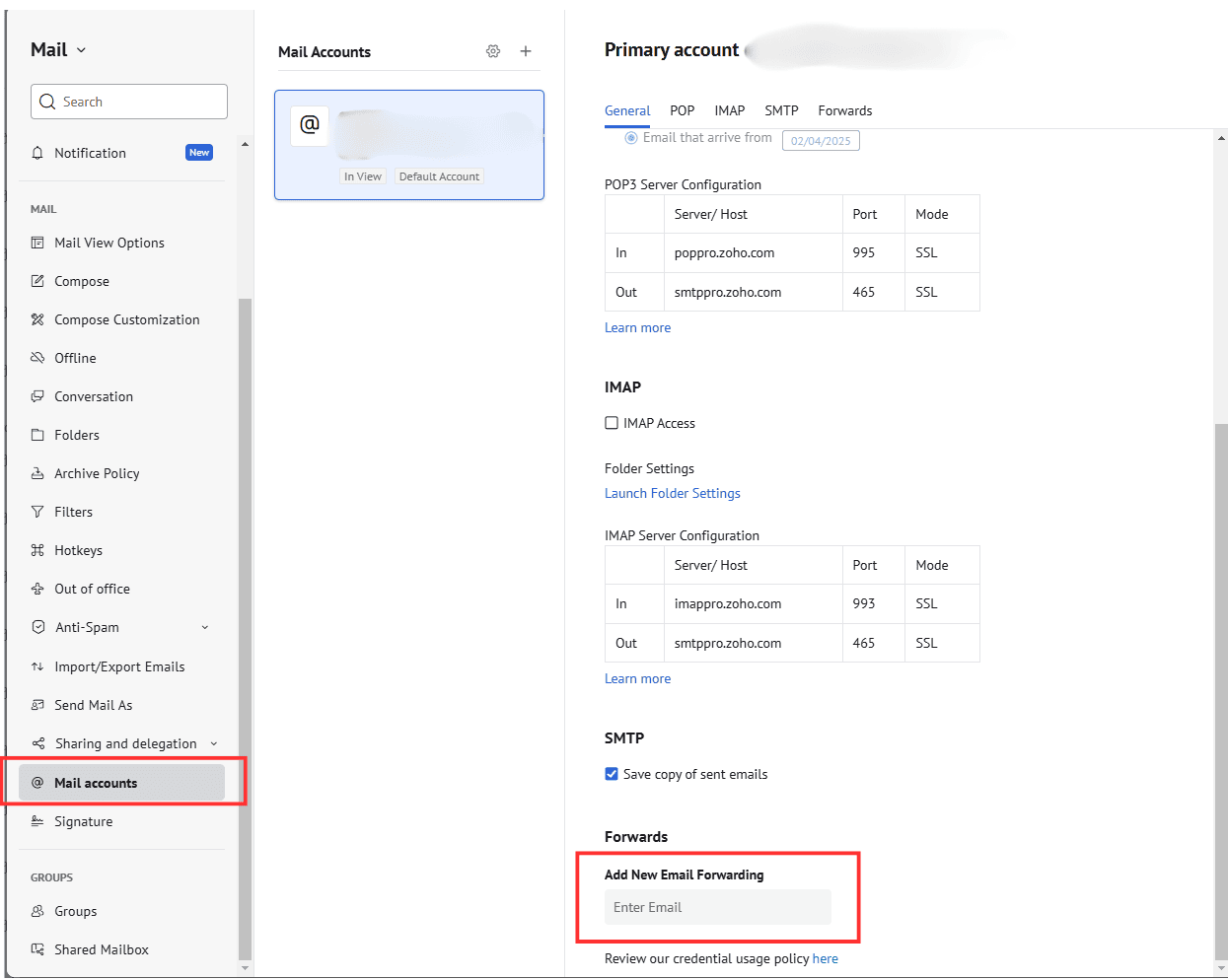
Task: Select Email that arrive from radio button
Action: point(631,138)
